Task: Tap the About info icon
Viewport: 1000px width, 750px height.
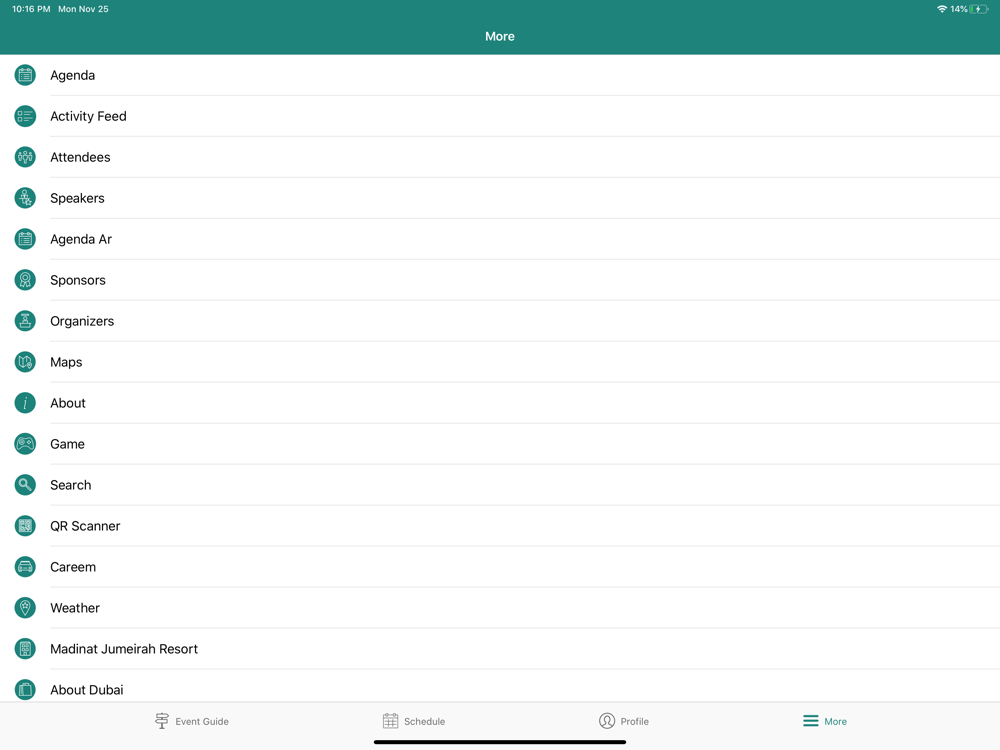Action: pos(25,403)
